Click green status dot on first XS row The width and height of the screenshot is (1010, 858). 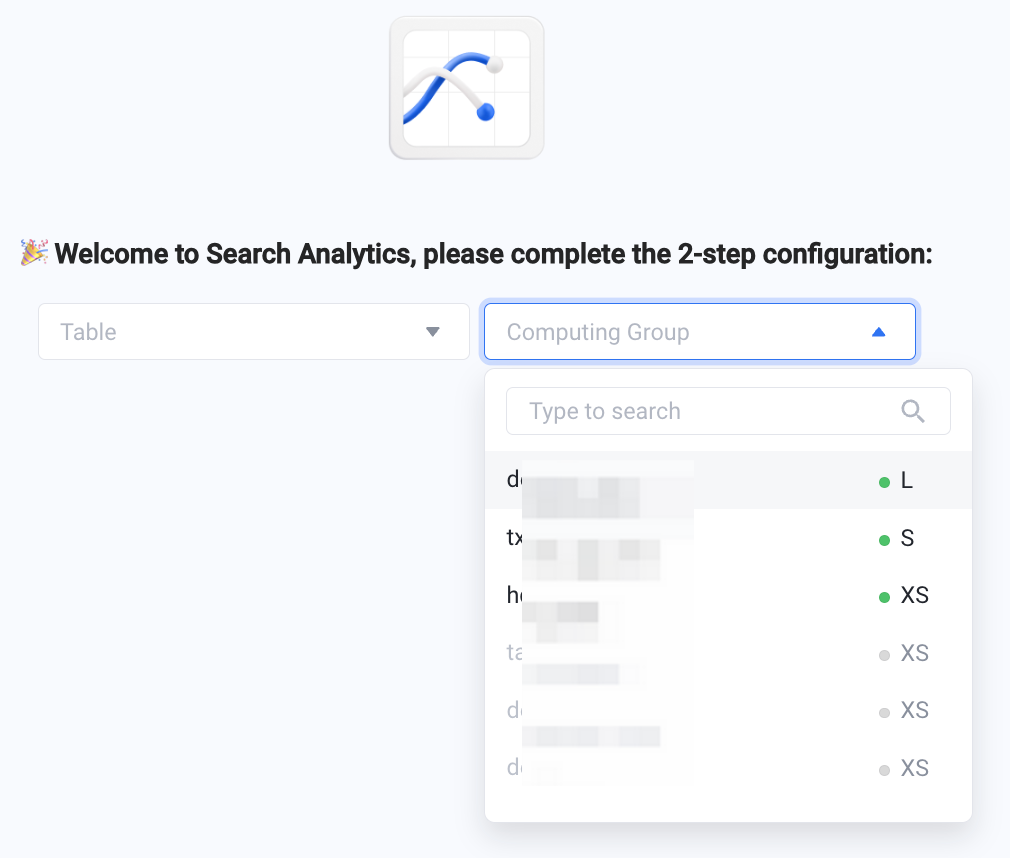pyautogui.click(x=884, y=597)
